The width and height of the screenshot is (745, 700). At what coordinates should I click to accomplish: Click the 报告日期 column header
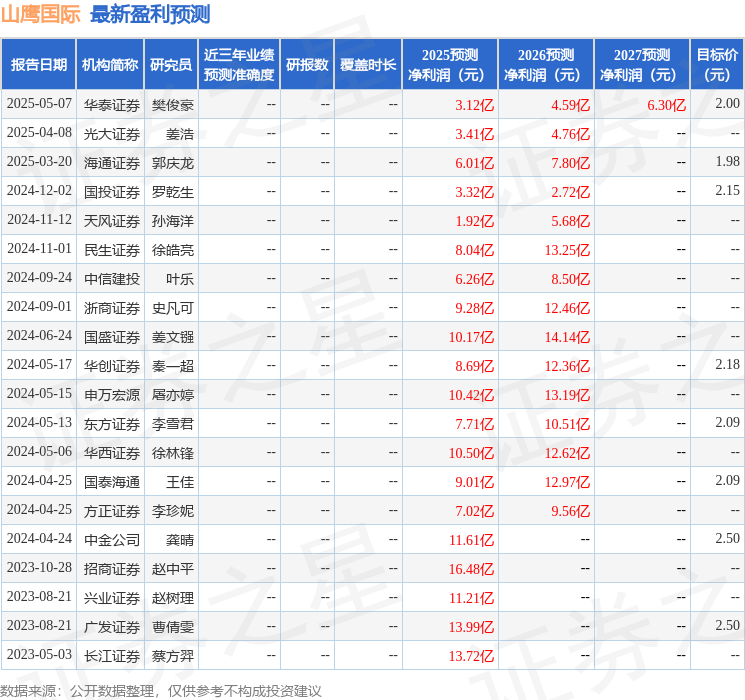[x=38, y=65]
